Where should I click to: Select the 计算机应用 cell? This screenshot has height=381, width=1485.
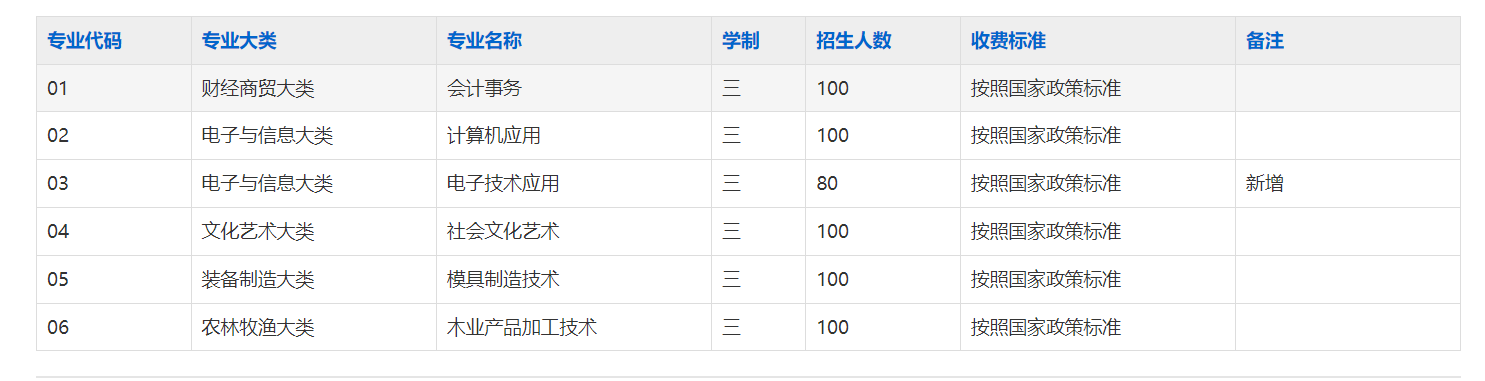pyautogui.click(x=574, y=136)
